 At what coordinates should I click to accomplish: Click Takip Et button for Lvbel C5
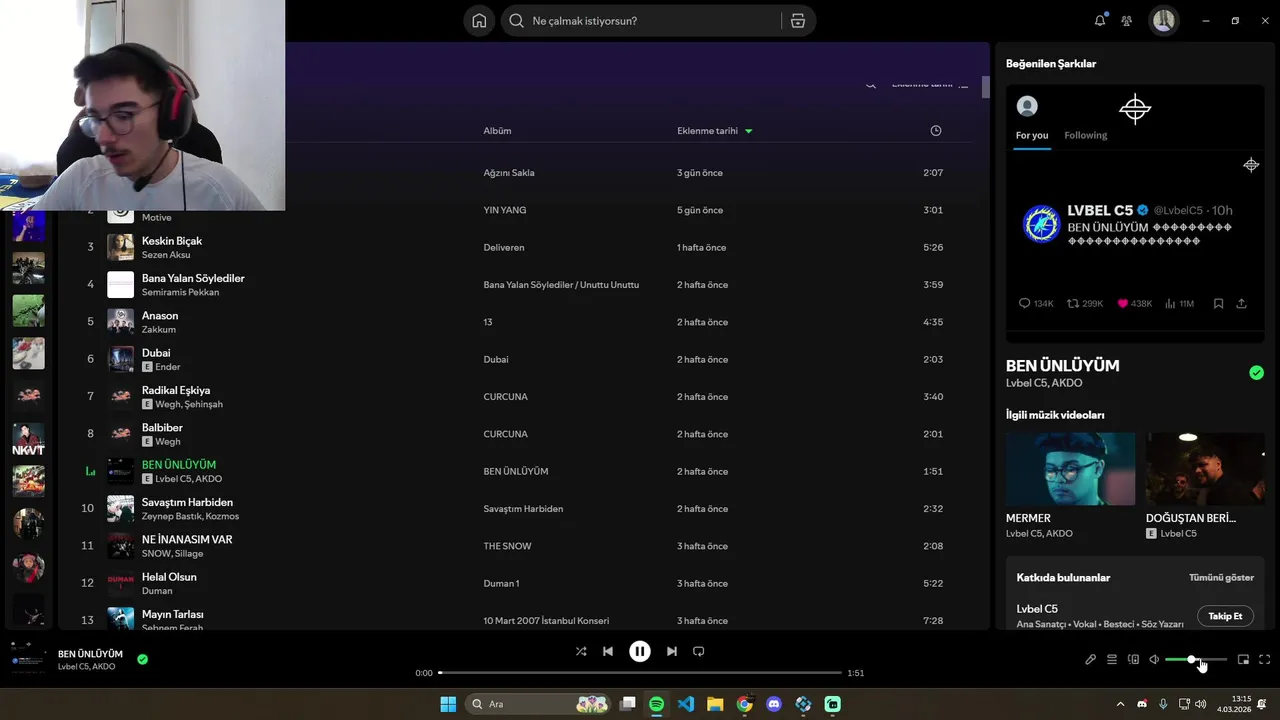pyautogui.click(x=1225, y=616)
